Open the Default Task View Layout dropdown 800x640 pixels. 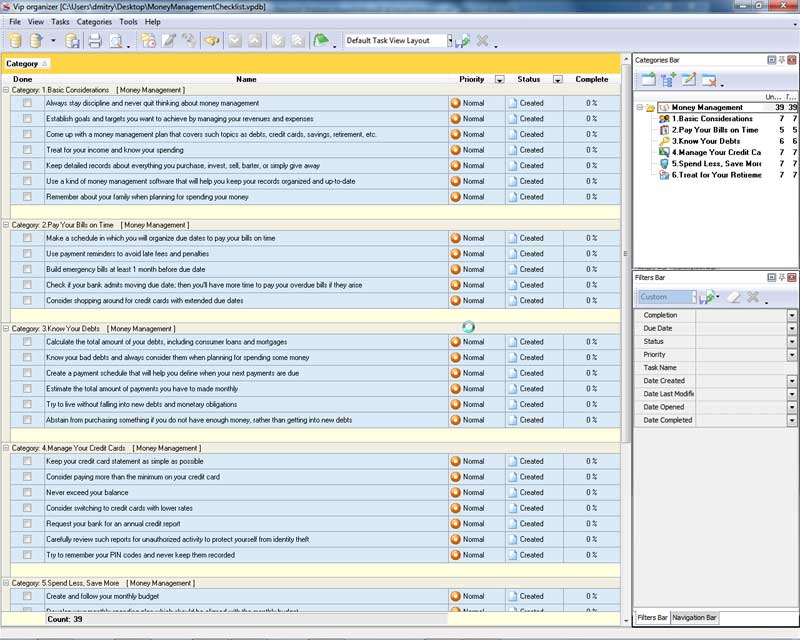[450, 41]
